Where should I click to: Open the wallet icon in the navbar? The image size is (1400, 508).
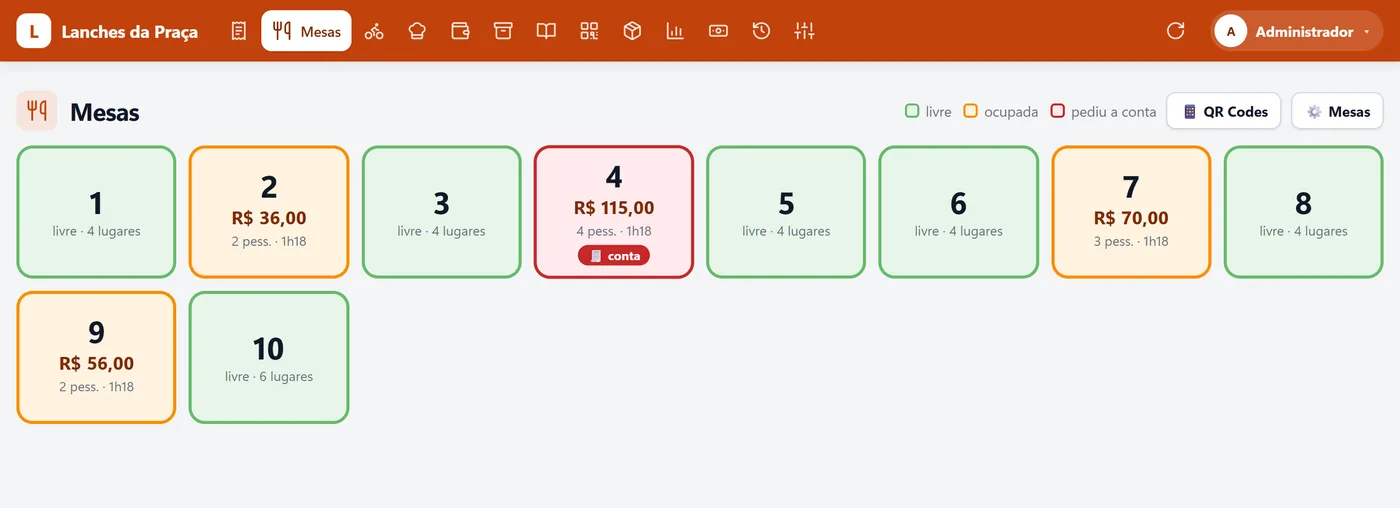click(x=460, y=31)
